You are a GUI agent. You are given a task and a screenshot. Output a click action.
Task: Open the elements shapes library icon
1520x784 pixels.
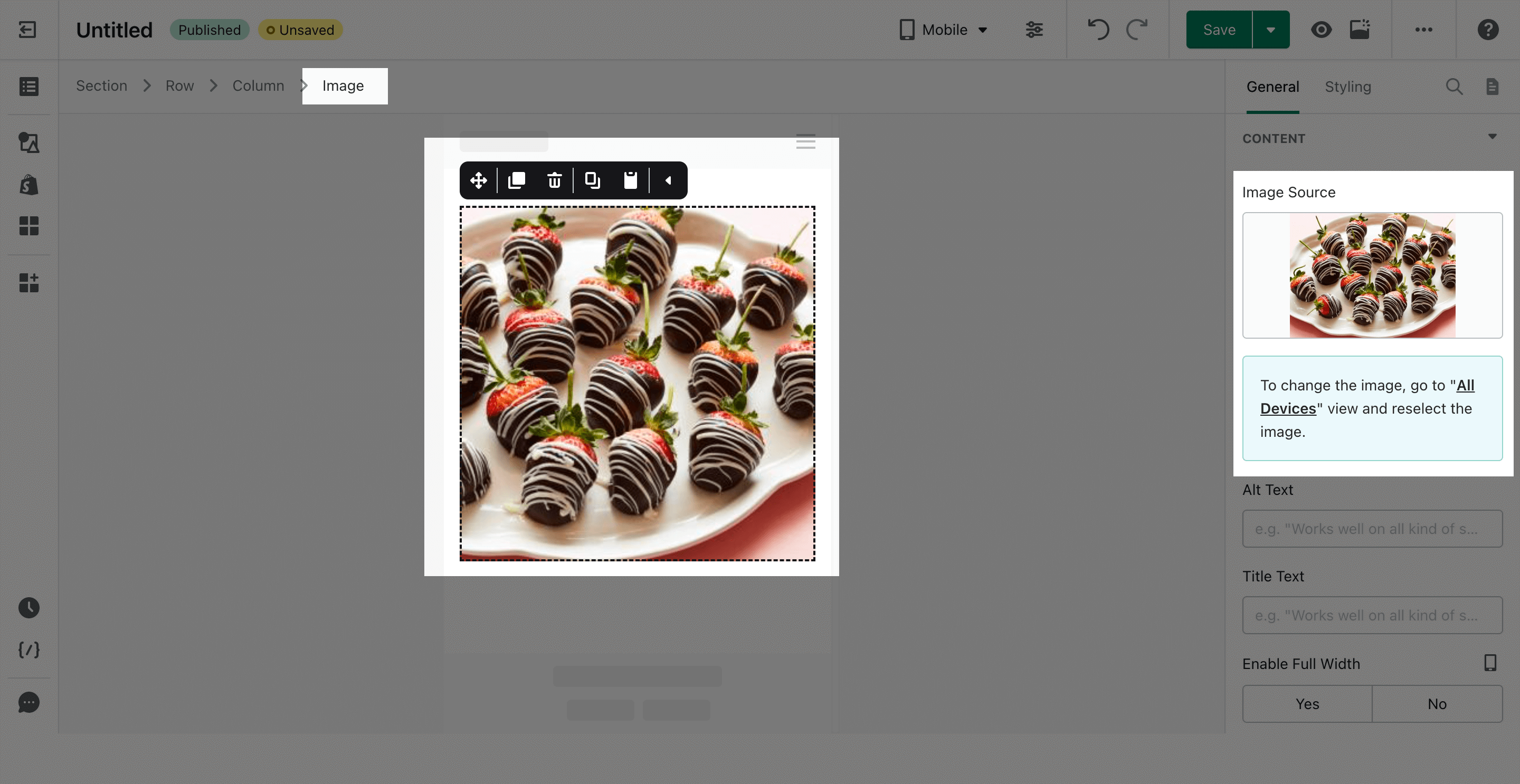point(29,142)
